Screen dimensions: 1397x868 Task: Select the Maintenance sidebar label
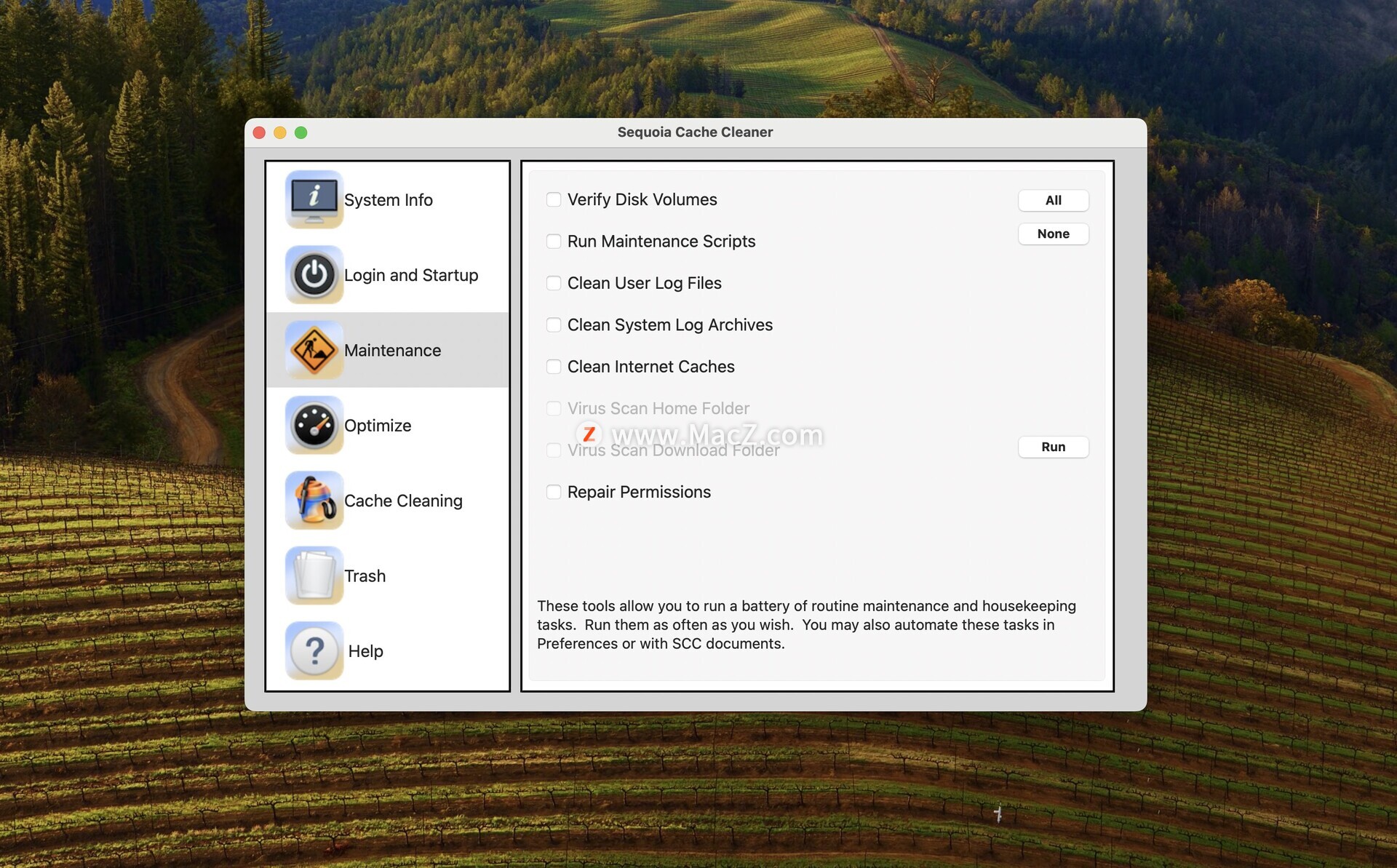tap(392, 350)
